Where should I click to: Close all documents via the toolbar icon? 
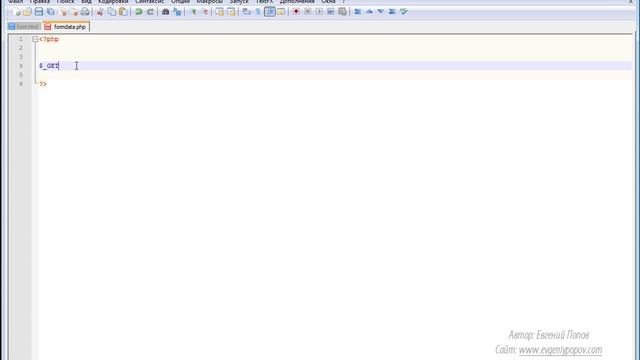pos(74,12)
